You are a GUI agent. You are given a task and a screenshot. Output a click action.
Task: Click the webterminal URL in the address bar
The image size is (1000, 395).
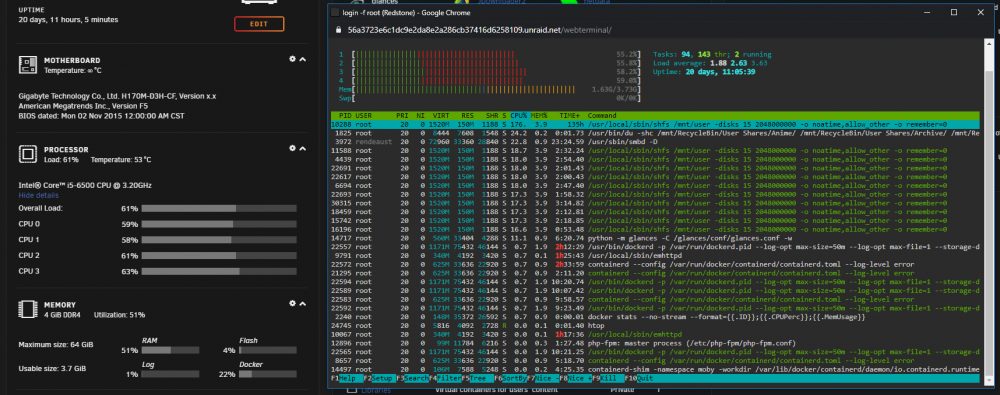coord(480,29)
